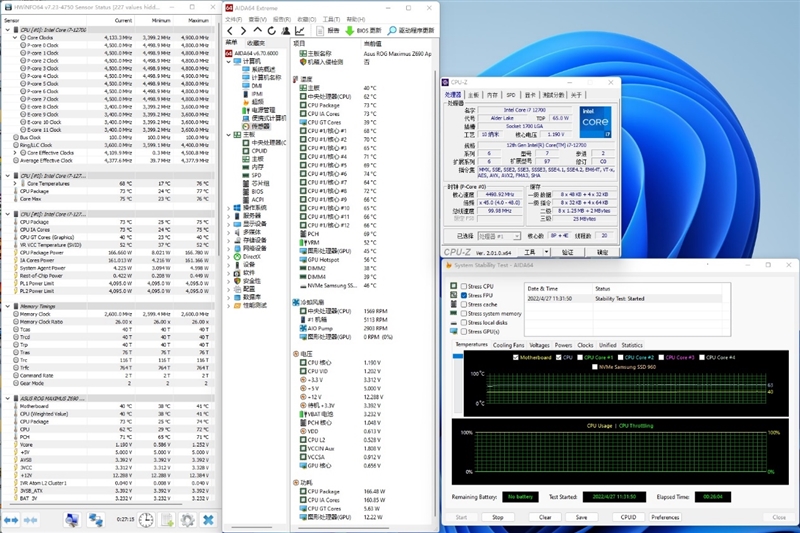Click BIOS item in AIDA64 tree

[x=253, y=191]
